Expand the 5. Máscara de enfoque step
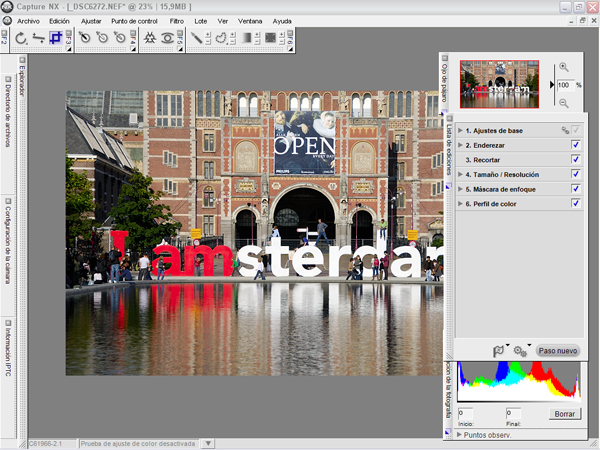Screen dimensions: 600x450 460,189
